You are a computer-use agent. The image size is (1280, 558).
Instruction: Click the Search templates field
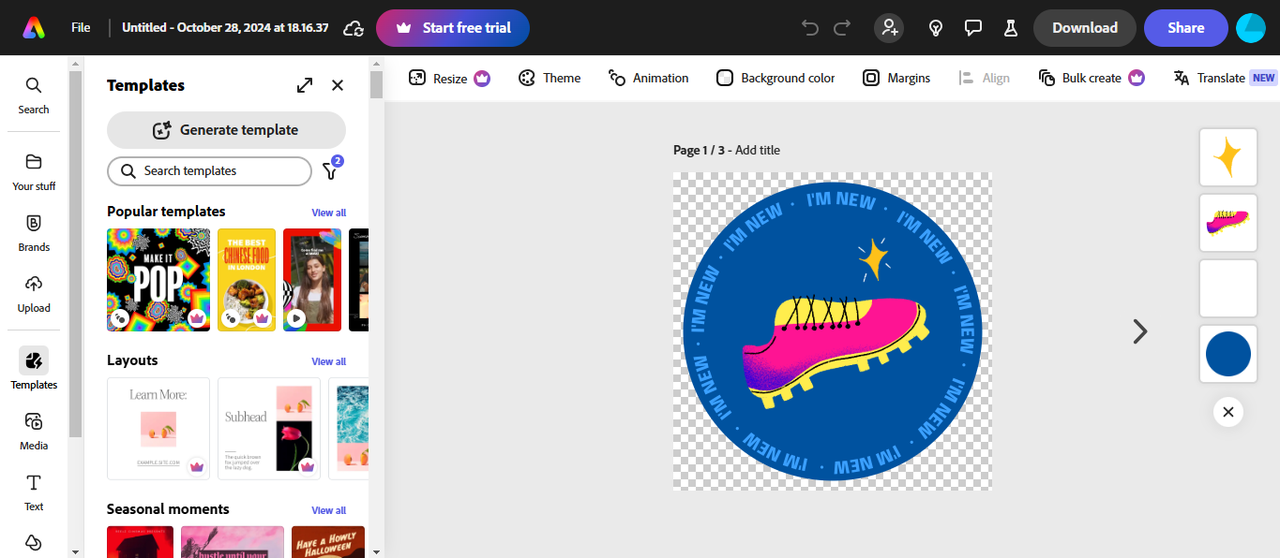point(210,171)
